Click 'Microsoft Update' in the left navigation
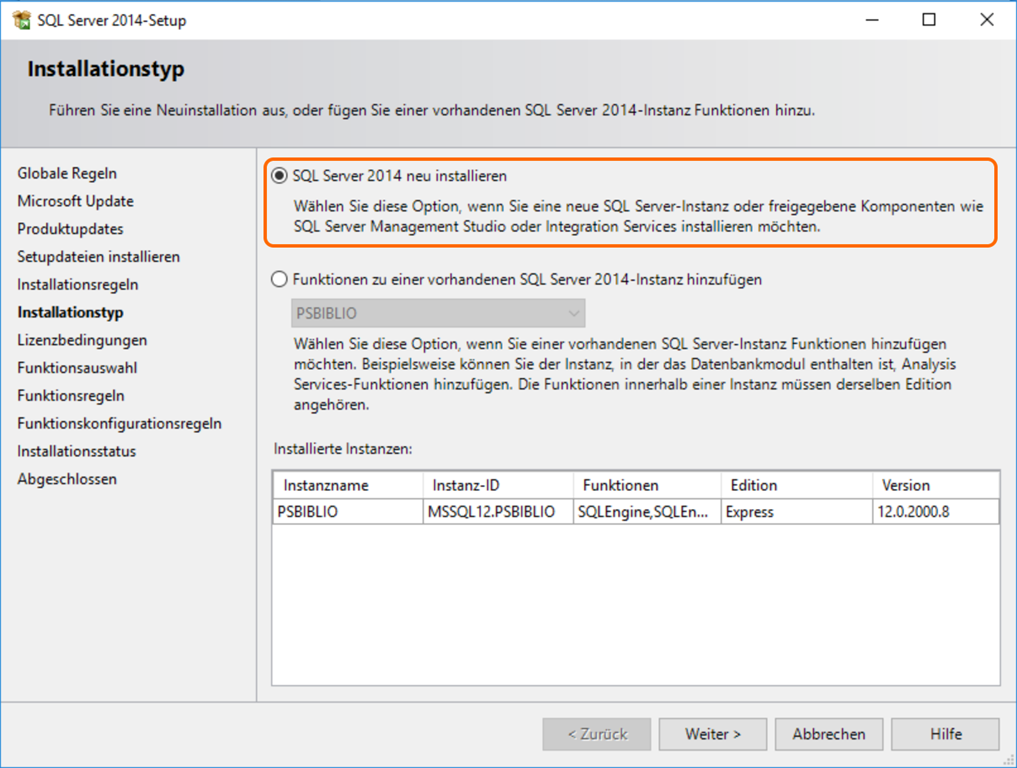 pyautogui.click(x=75, y=201)
